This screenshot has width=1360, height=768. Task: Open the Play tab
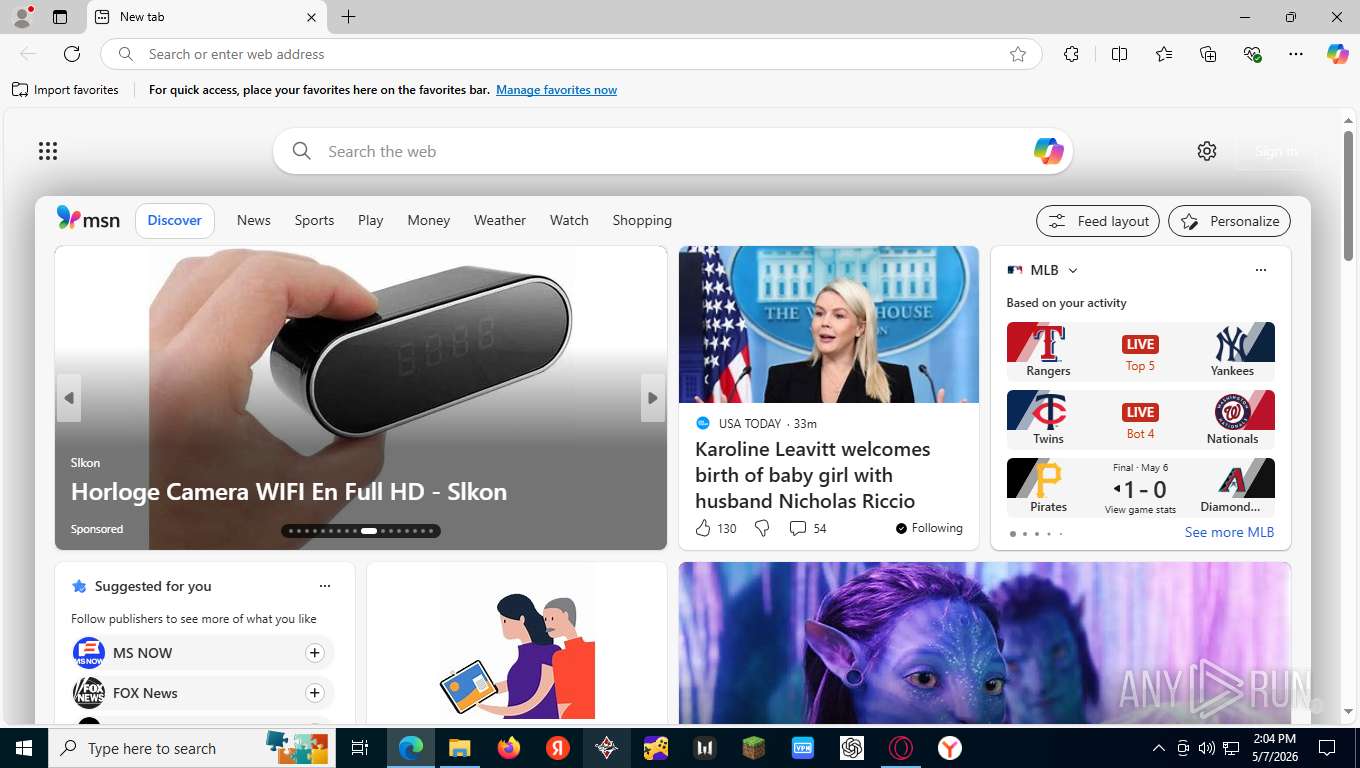coord(371,220)
